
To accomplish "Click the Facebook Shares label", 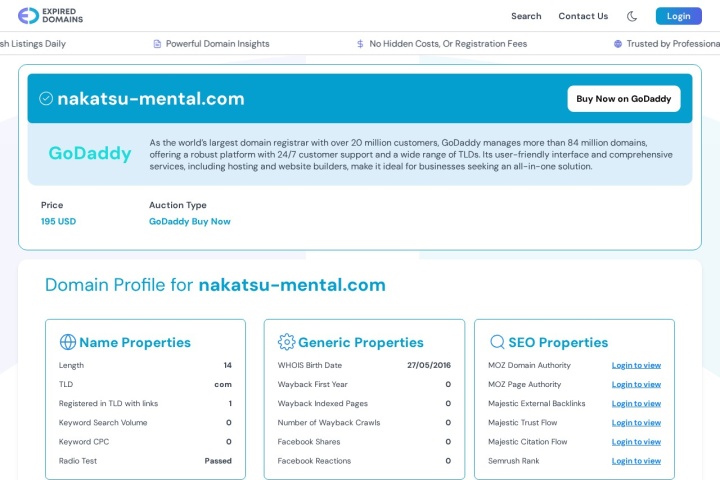I will click(x=309, y=442).
